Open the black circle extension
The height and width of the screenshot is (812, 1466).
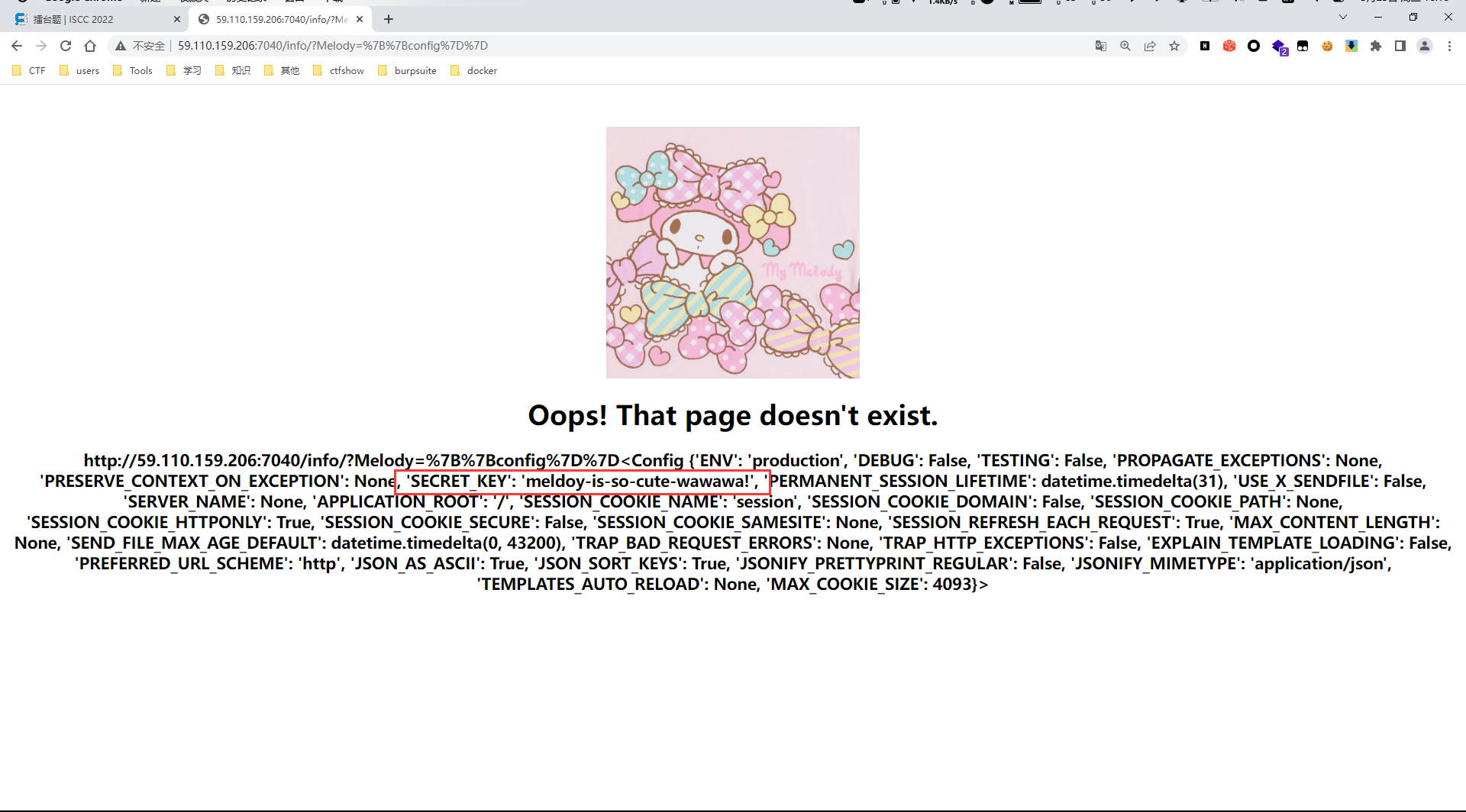(x=1254, y=46)
